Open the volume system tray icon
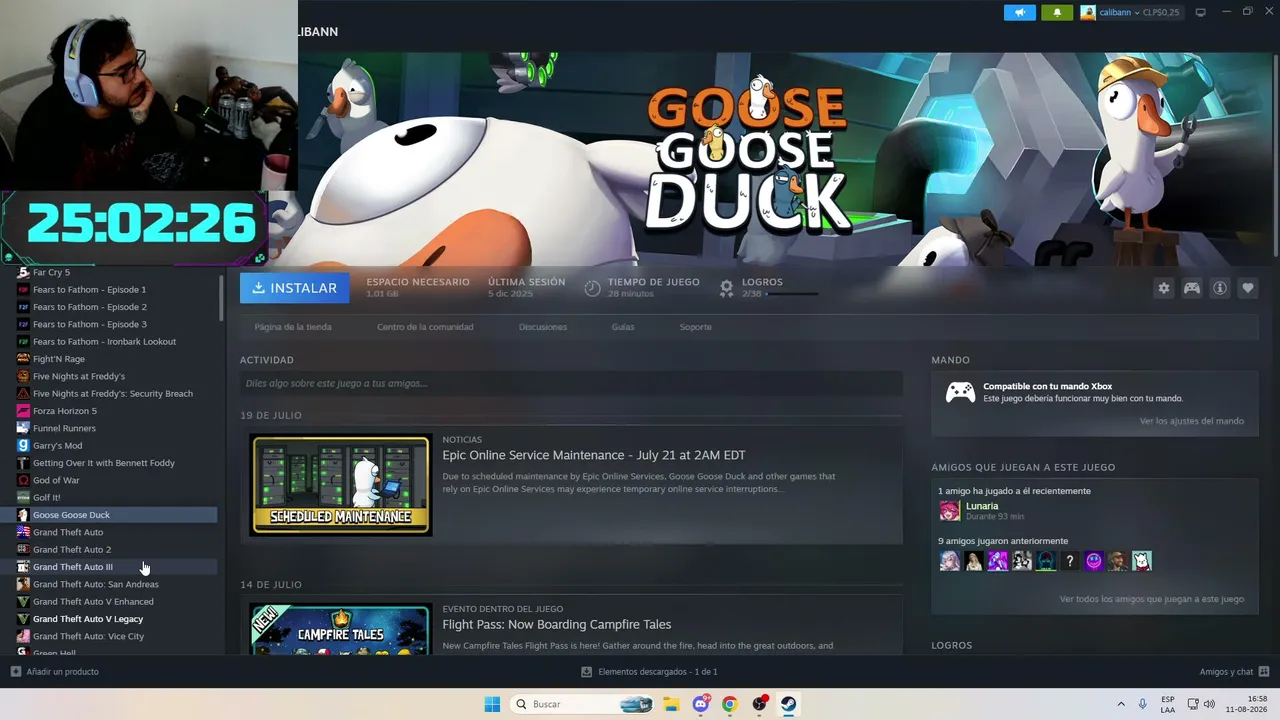 pos(1210,704)
